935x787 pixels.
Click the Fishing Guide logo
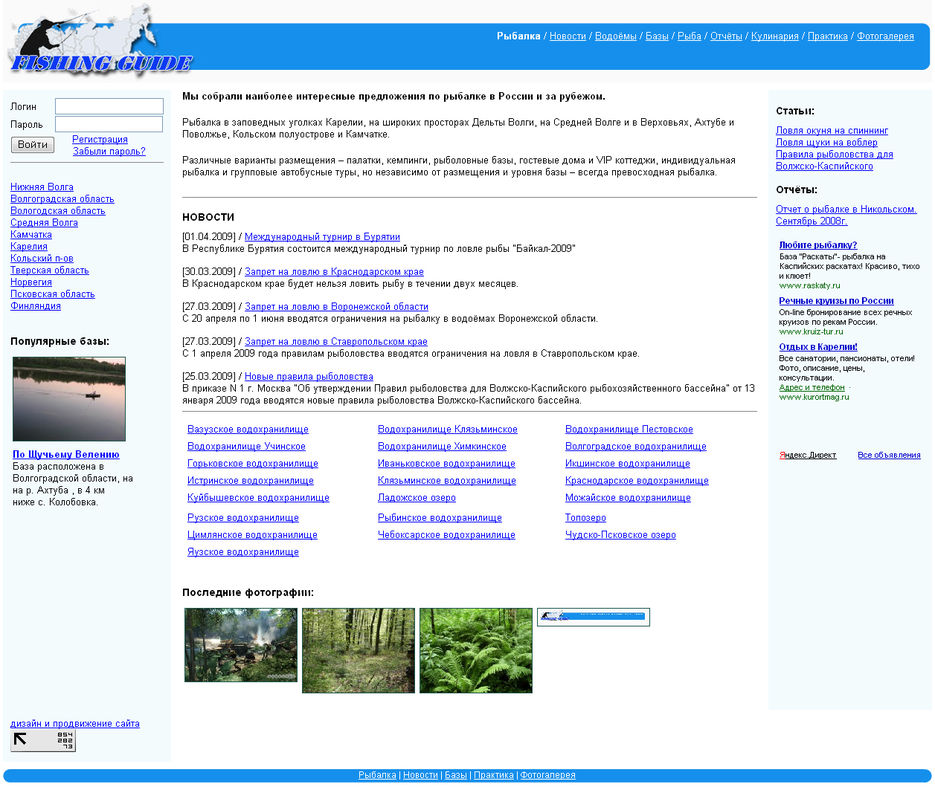click(x=98, y=42)
